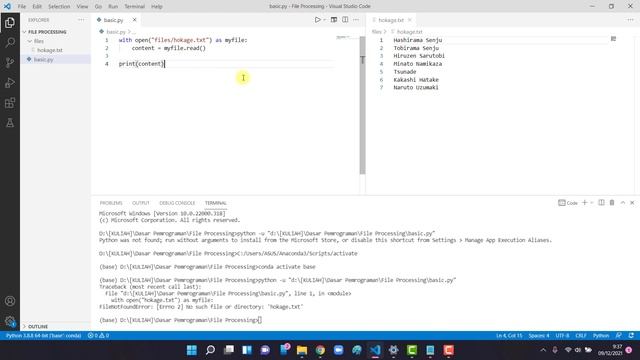Click the Ln 4, Col 15 status entry
Screen dimensions: 640x360
click(509, 336)
